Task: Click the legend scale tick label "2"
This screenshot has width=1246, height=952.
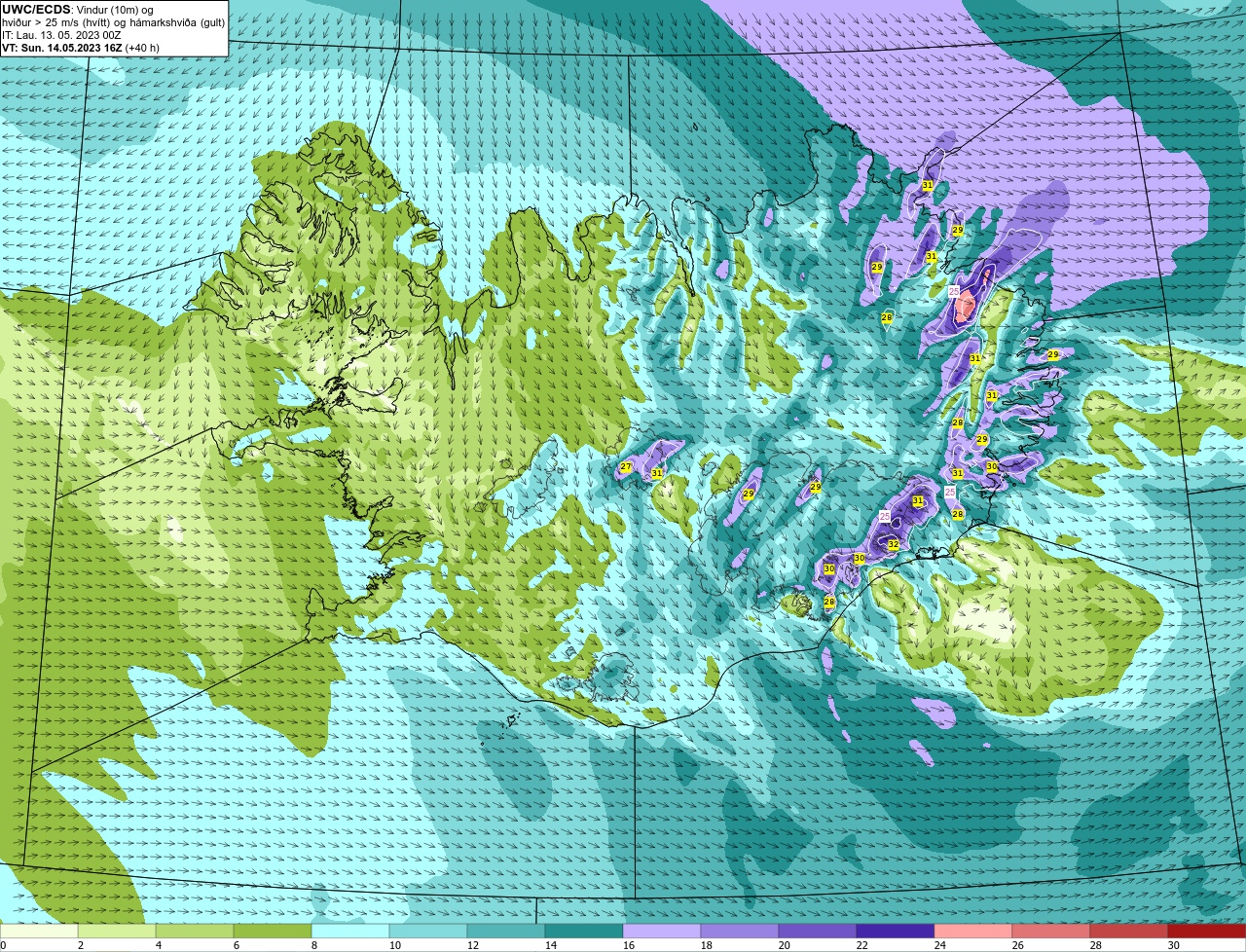Action: (81, 945)
